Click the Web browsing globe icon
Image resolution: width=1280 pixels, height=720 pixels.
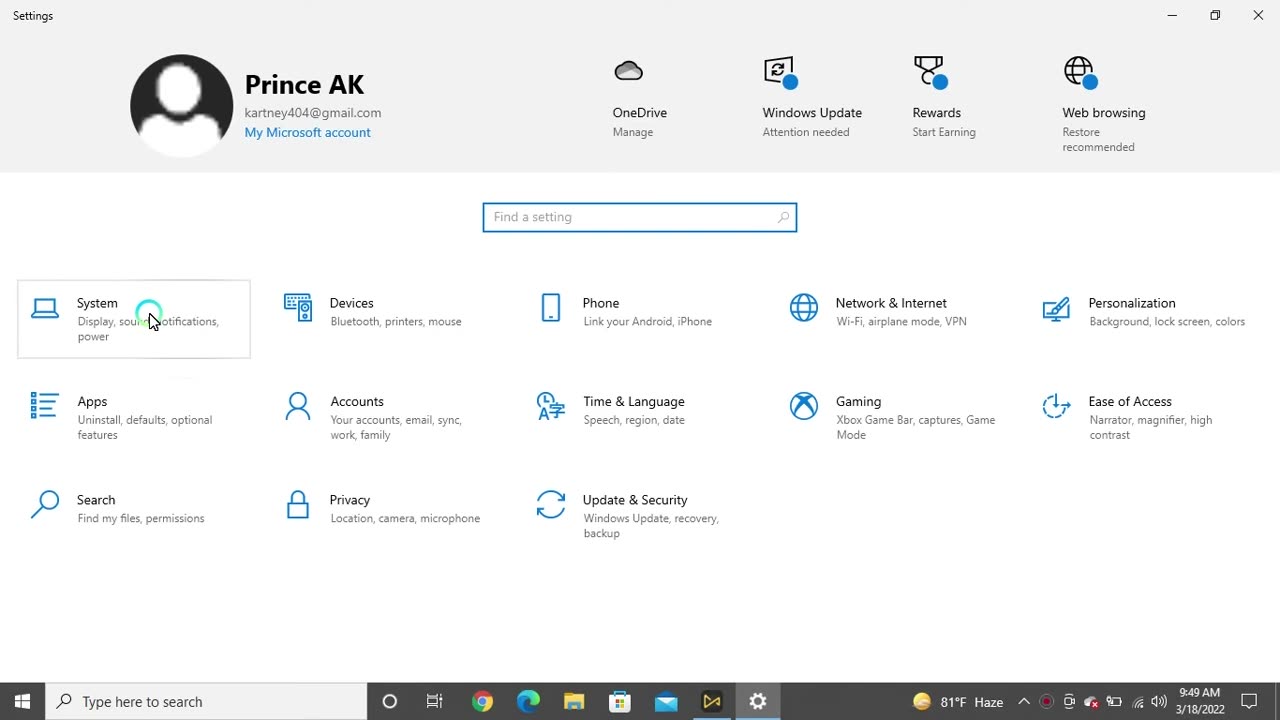pos(1080,72)
